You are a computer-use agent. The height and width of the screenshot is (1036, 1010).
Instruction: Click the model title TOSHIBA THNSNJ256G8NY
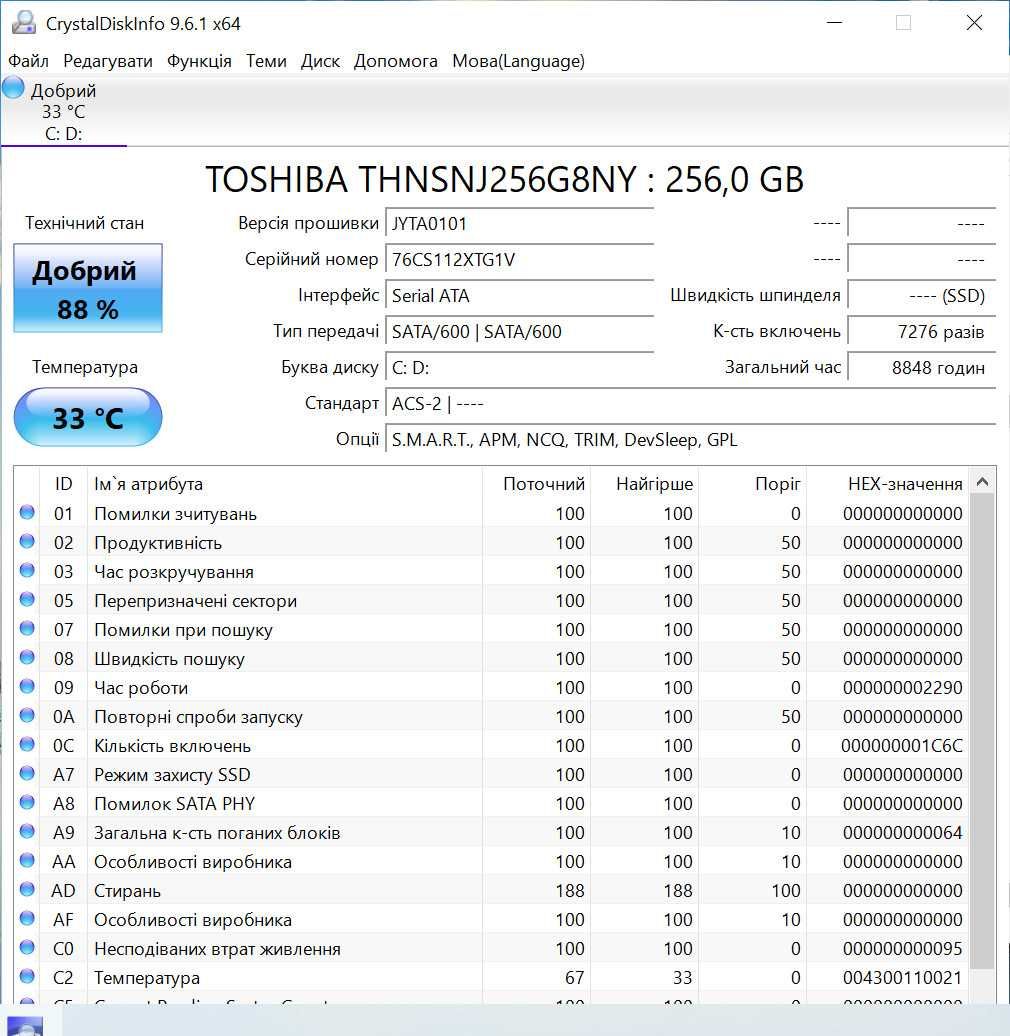pyautogui.click(x=421, y=179)
